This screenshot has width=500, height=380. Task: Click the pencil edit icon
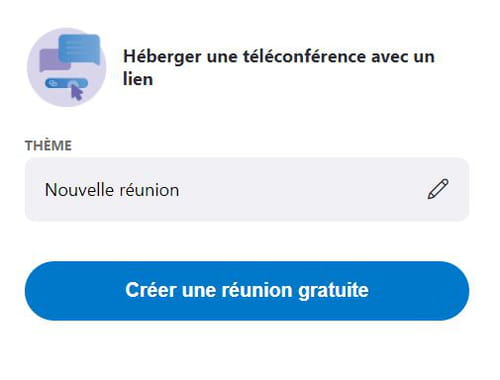point(438,189)
